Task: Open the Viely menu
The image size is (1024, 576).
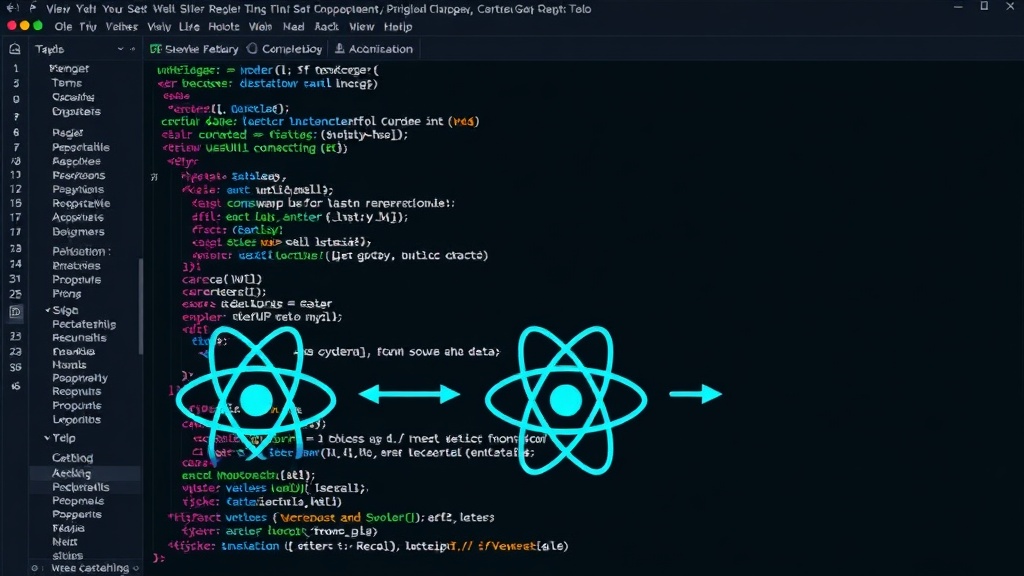Action: click(x=159, y=27)
